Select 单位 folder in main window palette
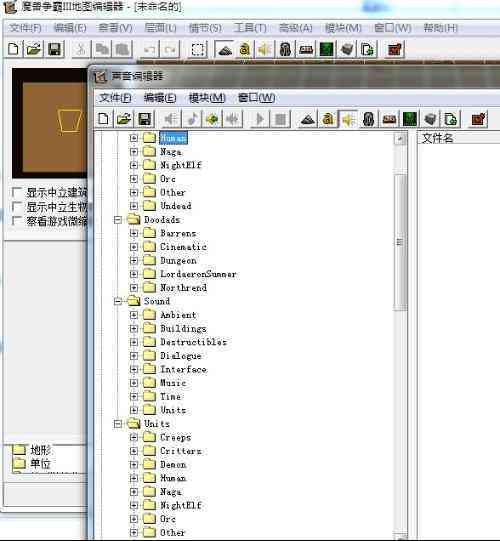The image size is (500, 541). click(40, 464)
